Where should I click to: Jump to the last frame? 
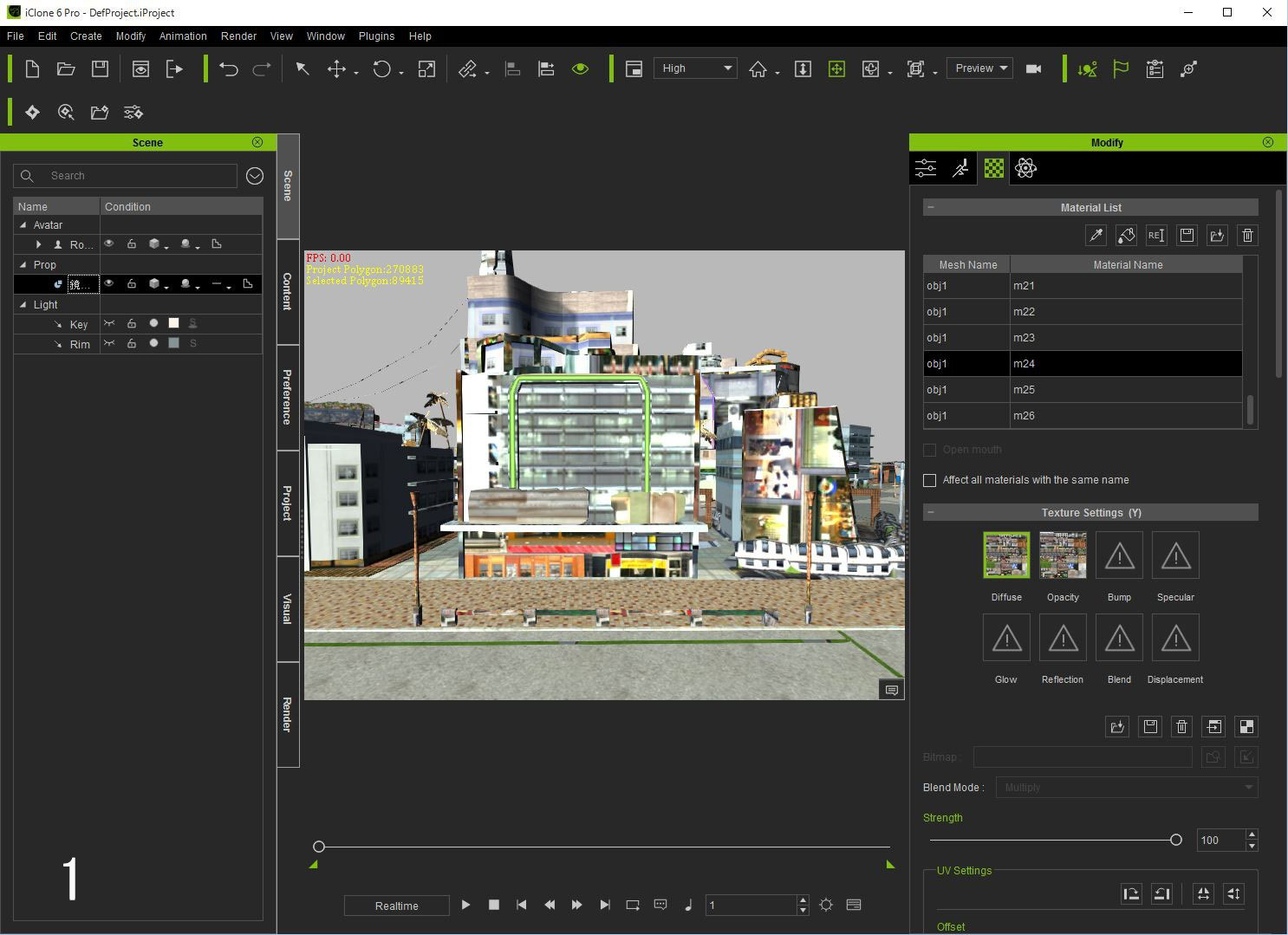[605, 906]
